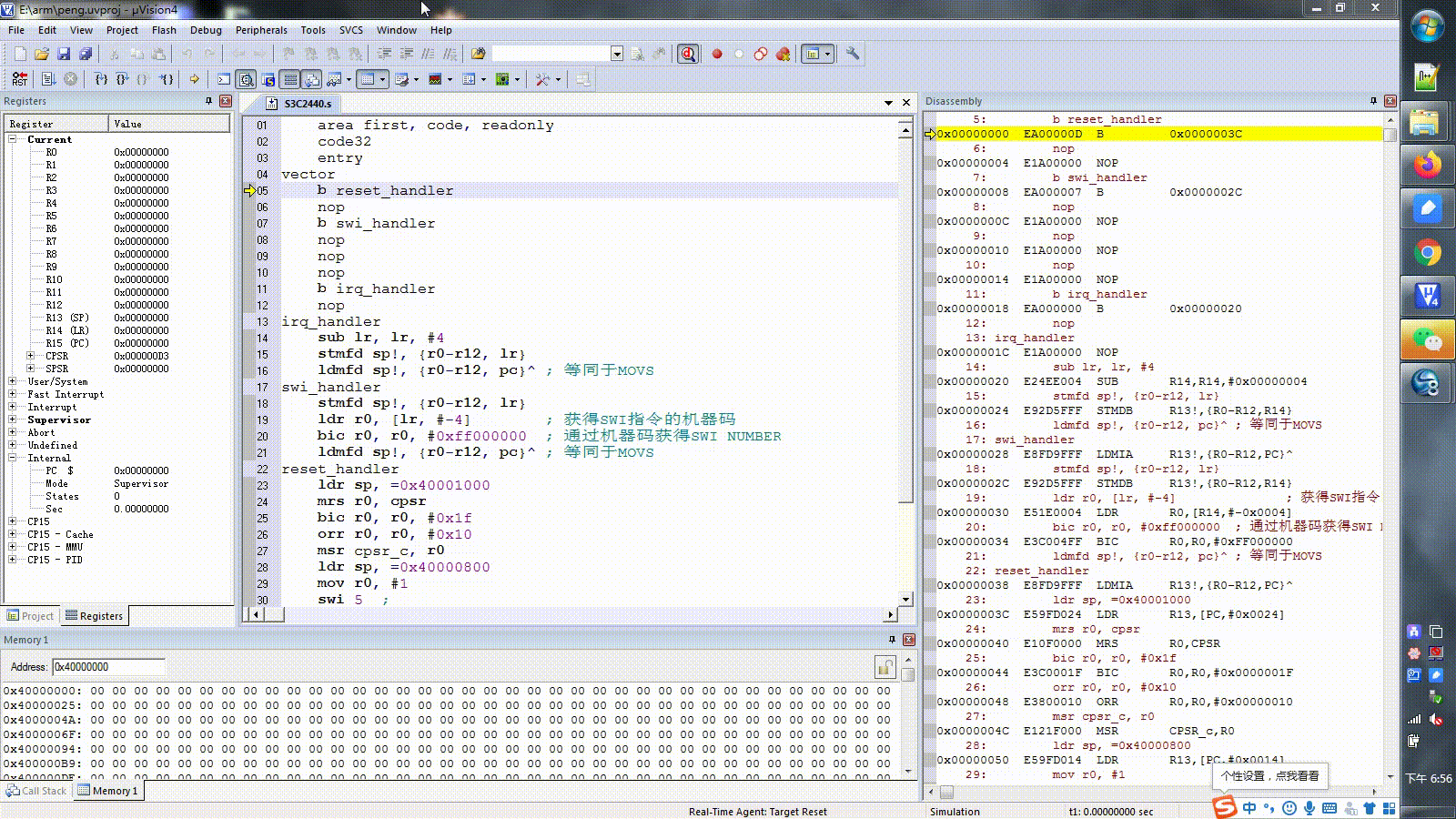Open the Memory Windows dropdown arrow
Image resolution: width=1456 pixels, height=819 pixels.
click(x=382, y=79)
